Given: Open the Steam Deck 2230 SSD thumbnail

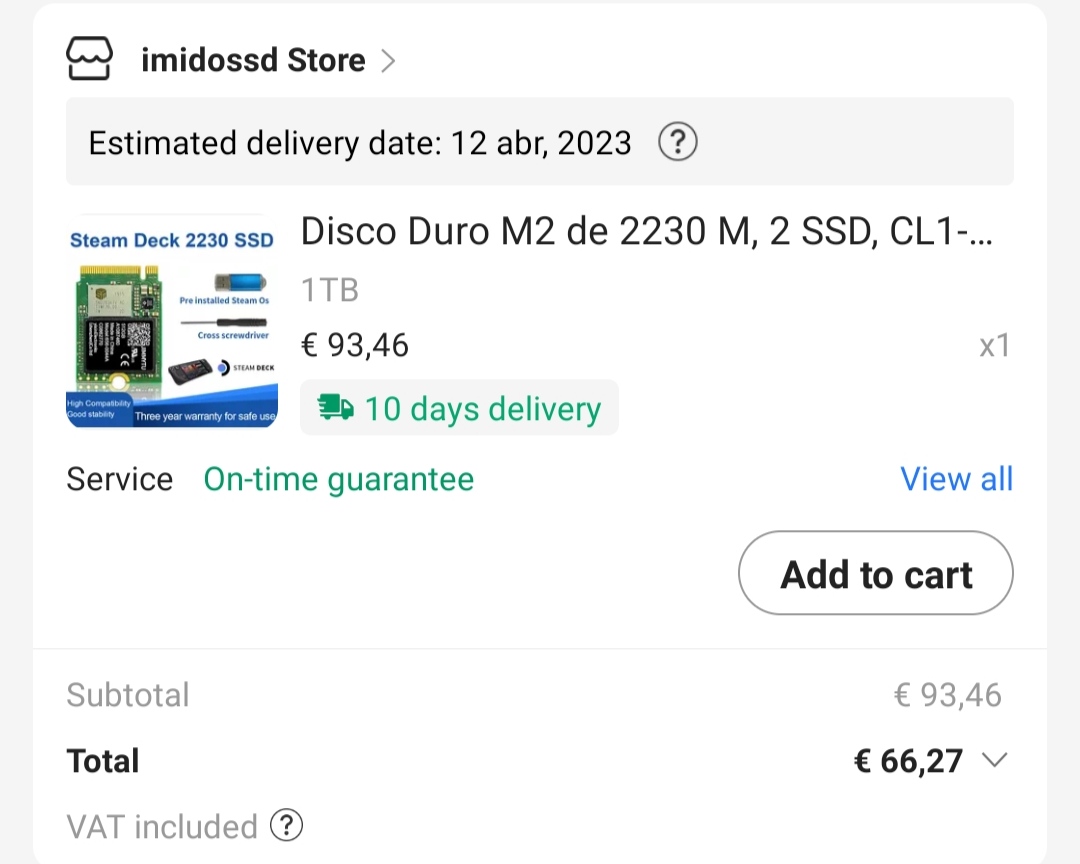Looking at the screenshot, I should click(171, 322).
